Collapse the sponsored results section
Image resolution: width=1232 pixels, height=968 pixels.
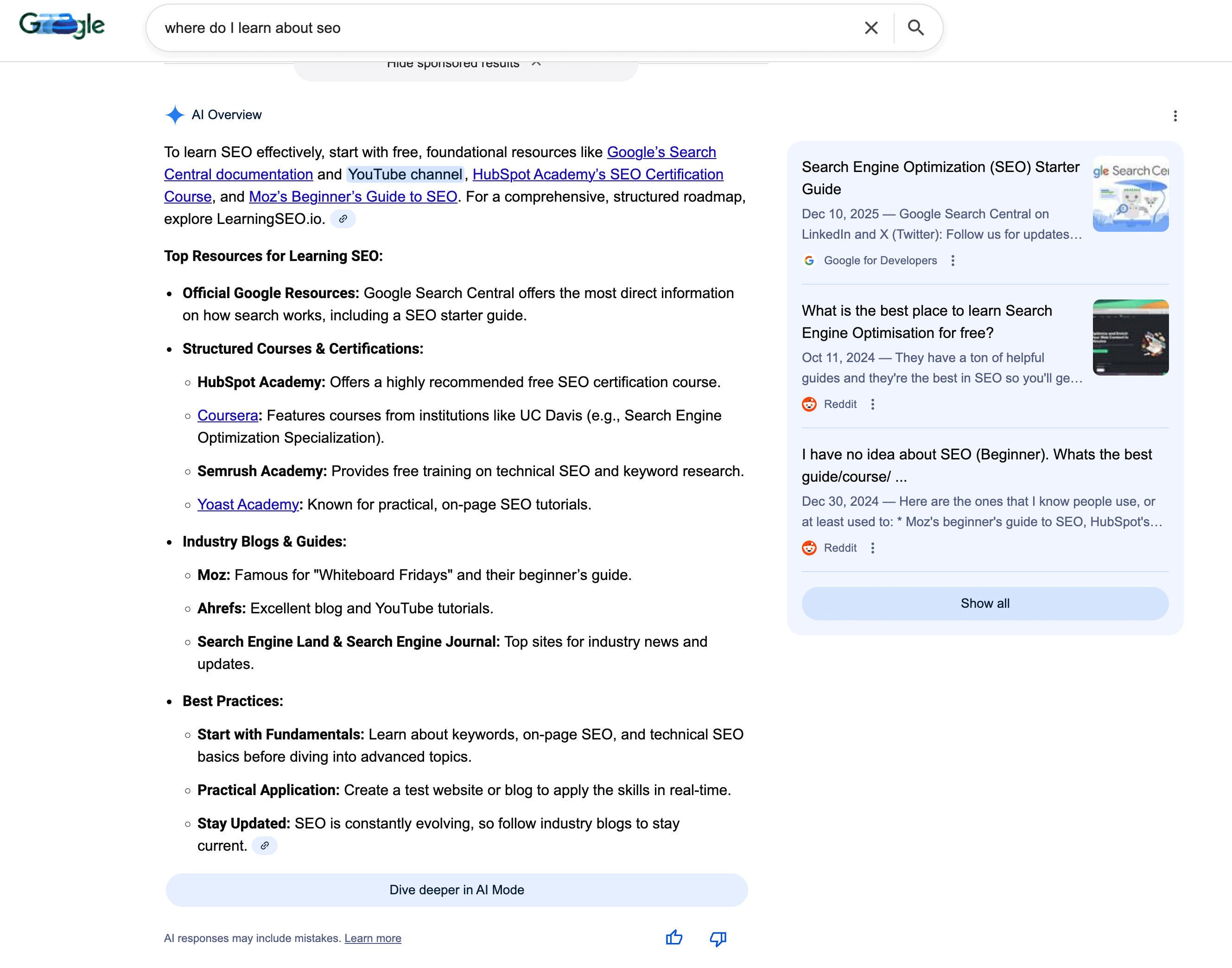464,64
